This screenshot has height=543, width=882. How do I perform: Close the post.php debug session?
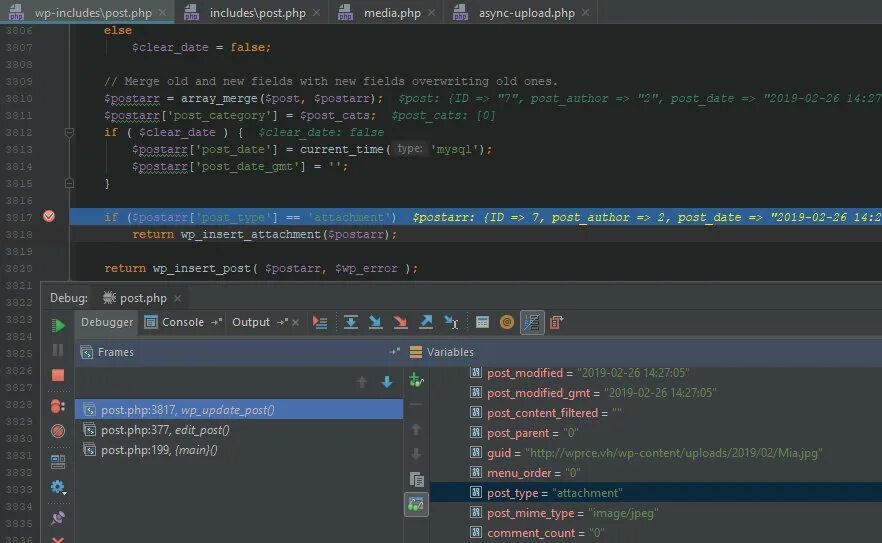(x=178, y=298)
